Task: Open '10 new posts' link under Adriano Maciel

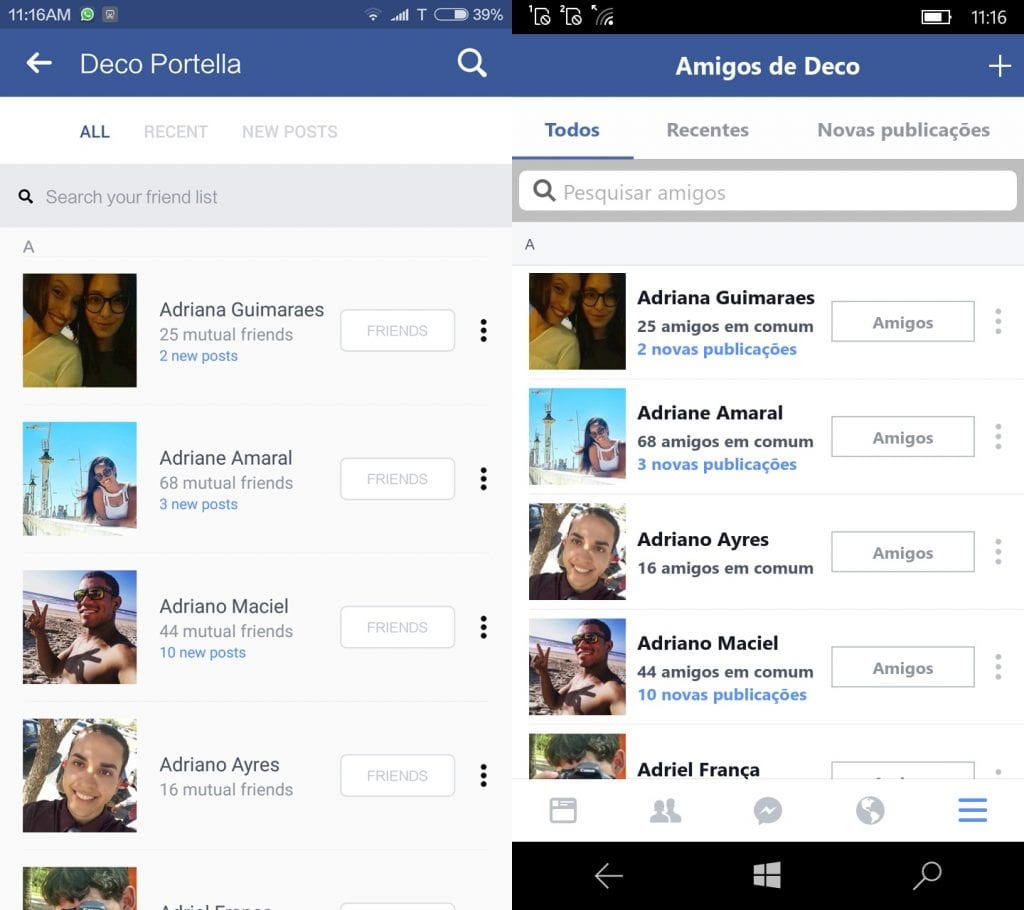Action: (x=202, y=653)
